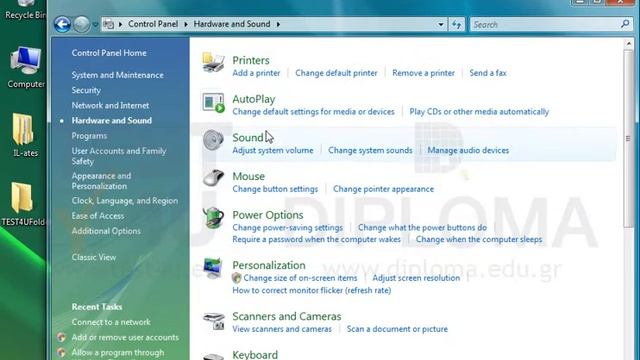Expand the arrow after Control Panel breadcrumb
This screenshot has height=360, width=640.
[186, 24]
